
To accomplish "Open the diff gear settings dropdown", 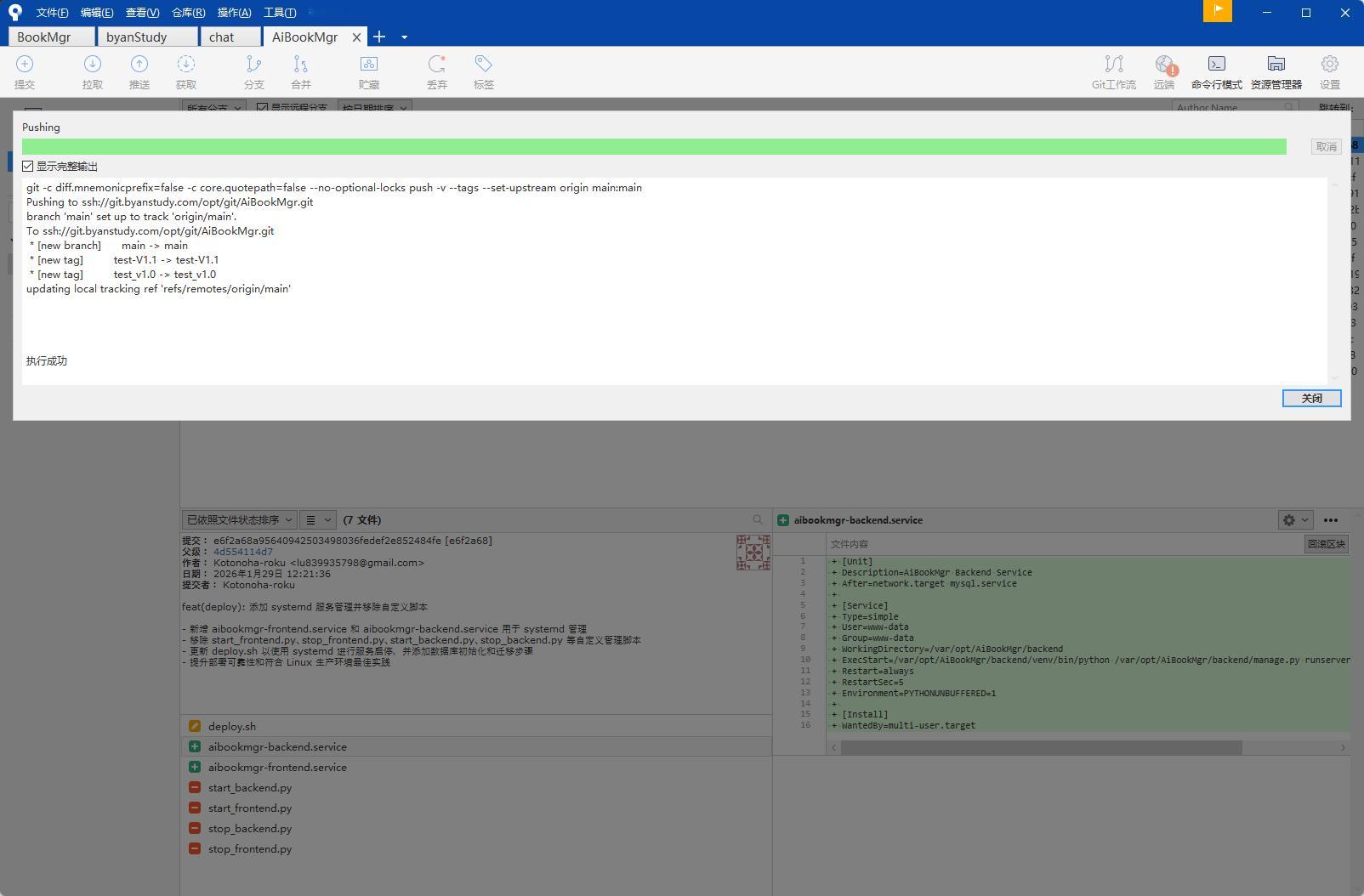I will click(1296, 520).
